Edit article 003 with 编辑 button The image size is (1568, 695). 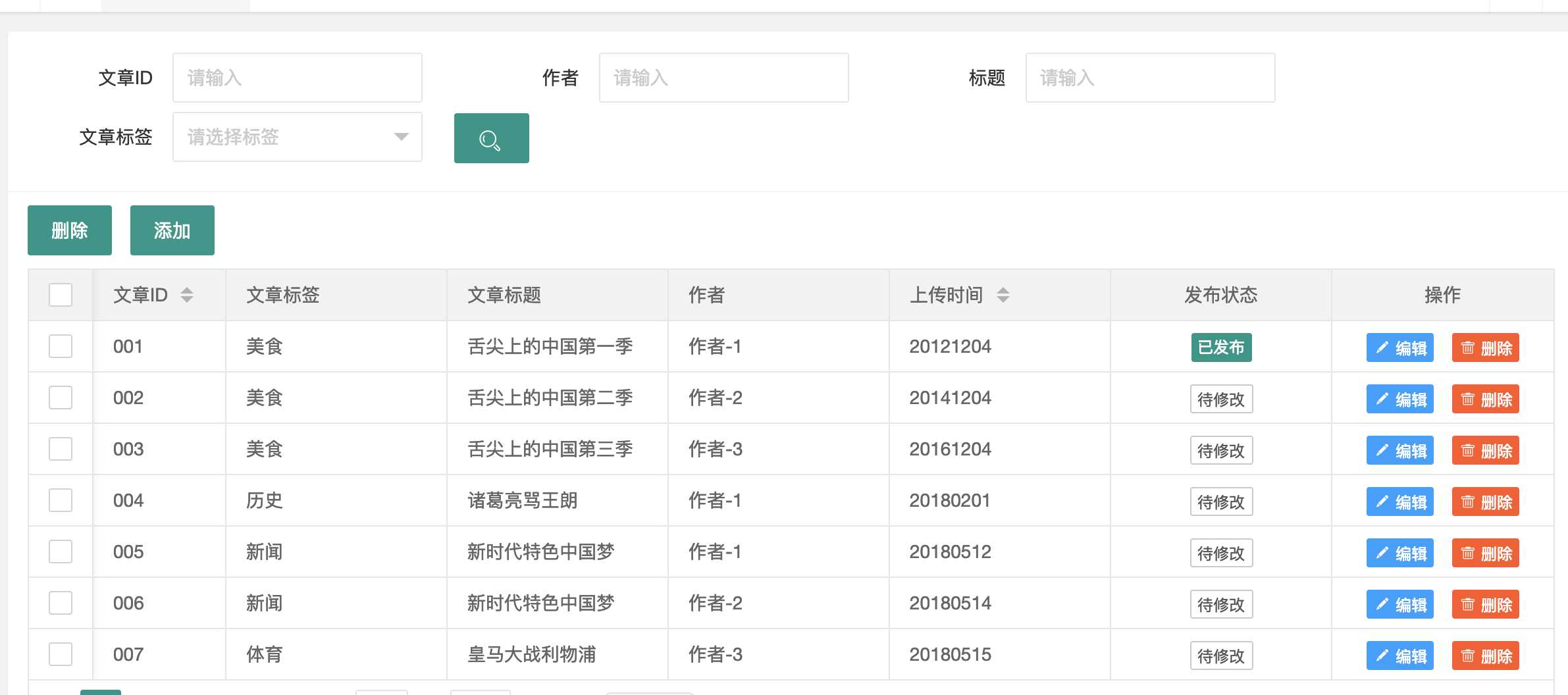(1400, 450)
